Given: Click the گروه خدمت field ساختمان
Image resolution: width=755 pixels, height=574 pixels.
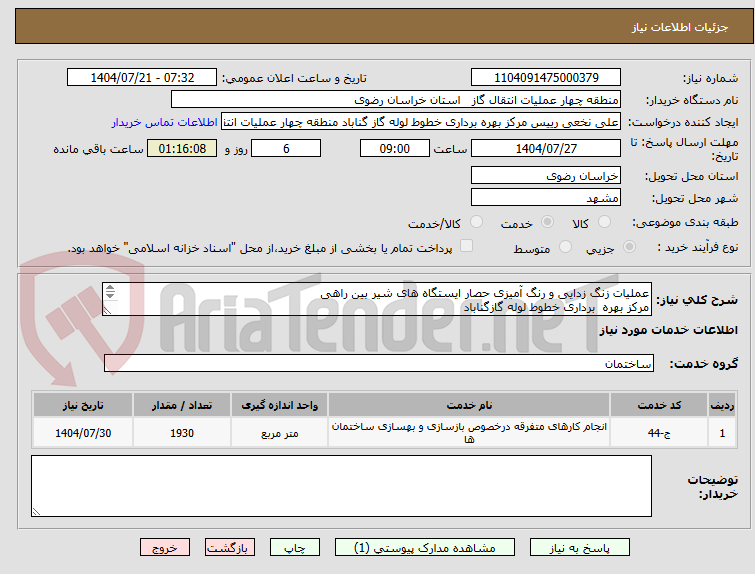Looking at the screenshot, I should (x=379, y=363).
